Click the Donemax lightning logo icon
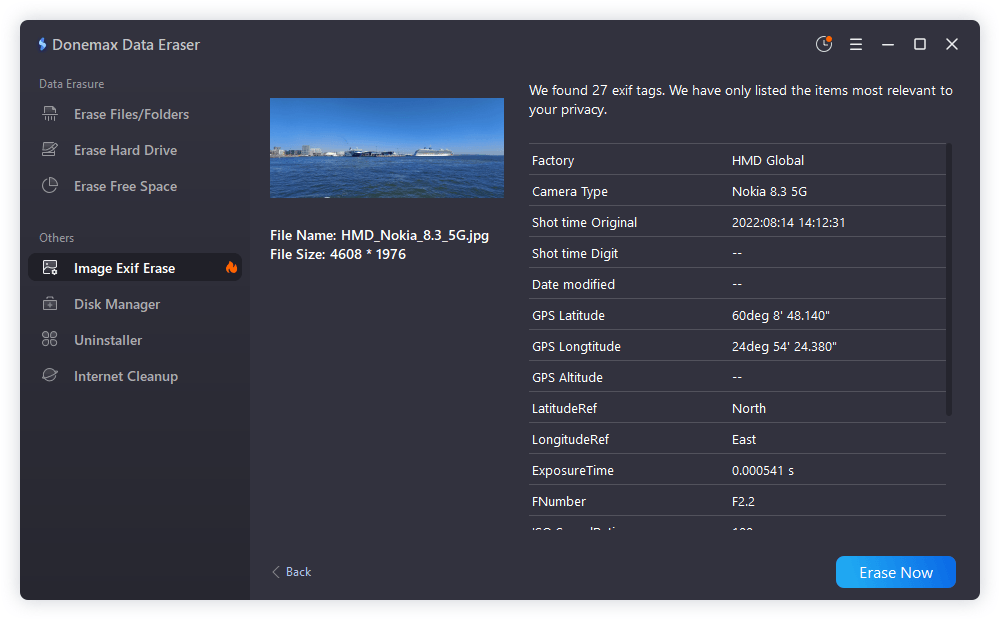Image resolution: width=1000 pixels, height=620 pixels. coord(42,44)
